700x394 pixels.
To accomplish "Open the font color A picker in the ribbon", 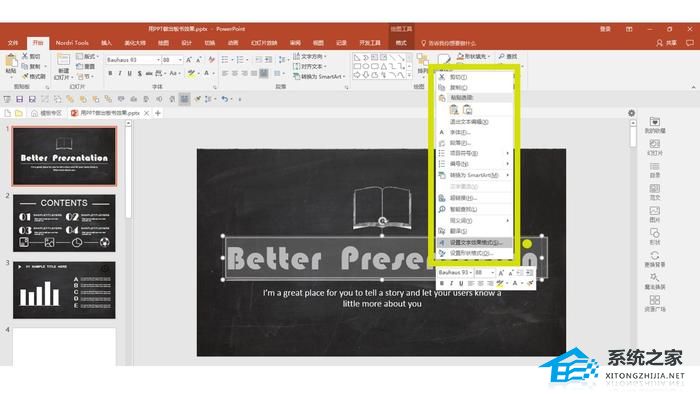I will coord(207,73).
